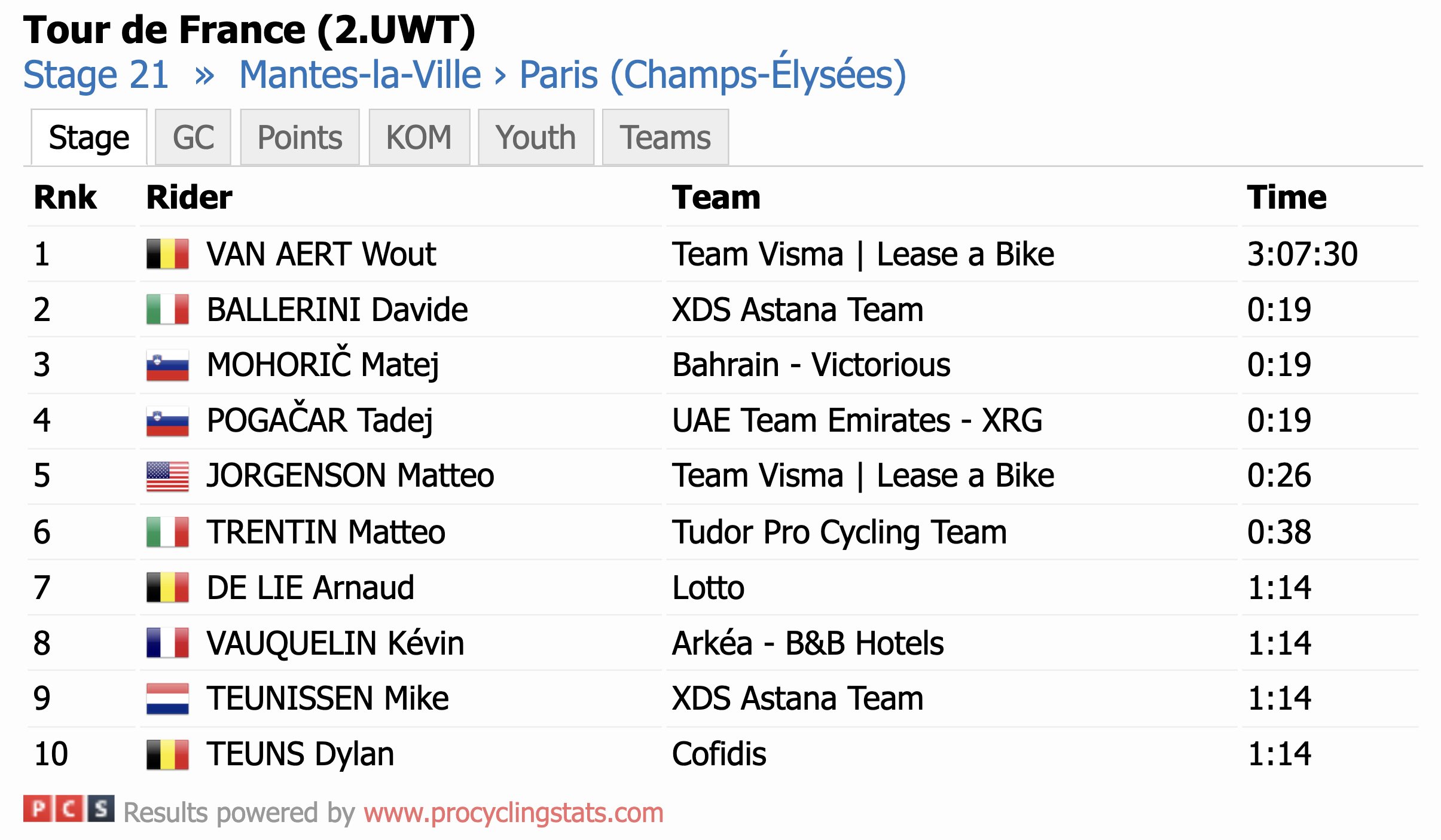Viewport: 1441px width, 840px height.
Task: Open the Points classification tab
Action: pyautogui.click(x=300, y=137)
